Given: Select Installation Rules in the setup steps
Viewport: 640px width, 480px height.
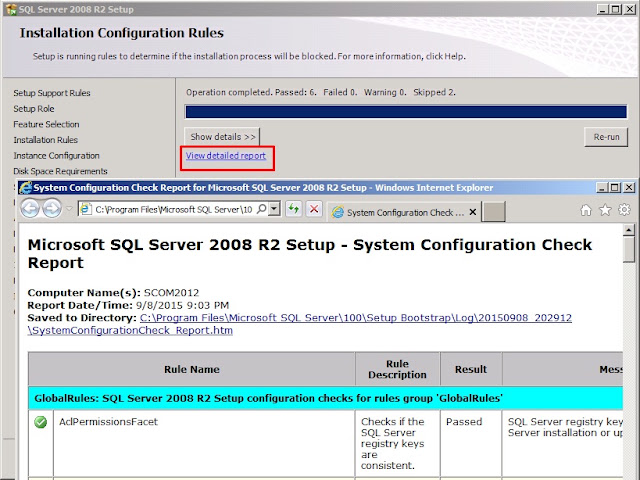Looking at the screenshot, I should click(x=45, y=140).
